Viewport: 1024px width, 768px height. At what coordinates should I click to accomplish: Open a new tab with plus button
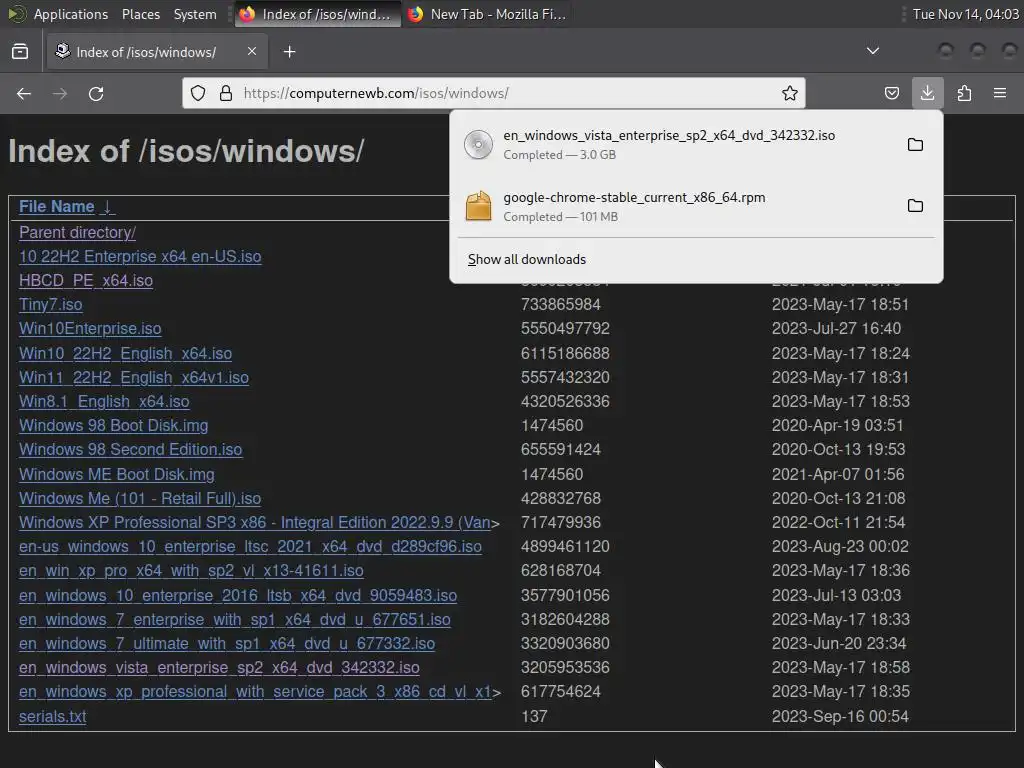[x=289, y=52]
